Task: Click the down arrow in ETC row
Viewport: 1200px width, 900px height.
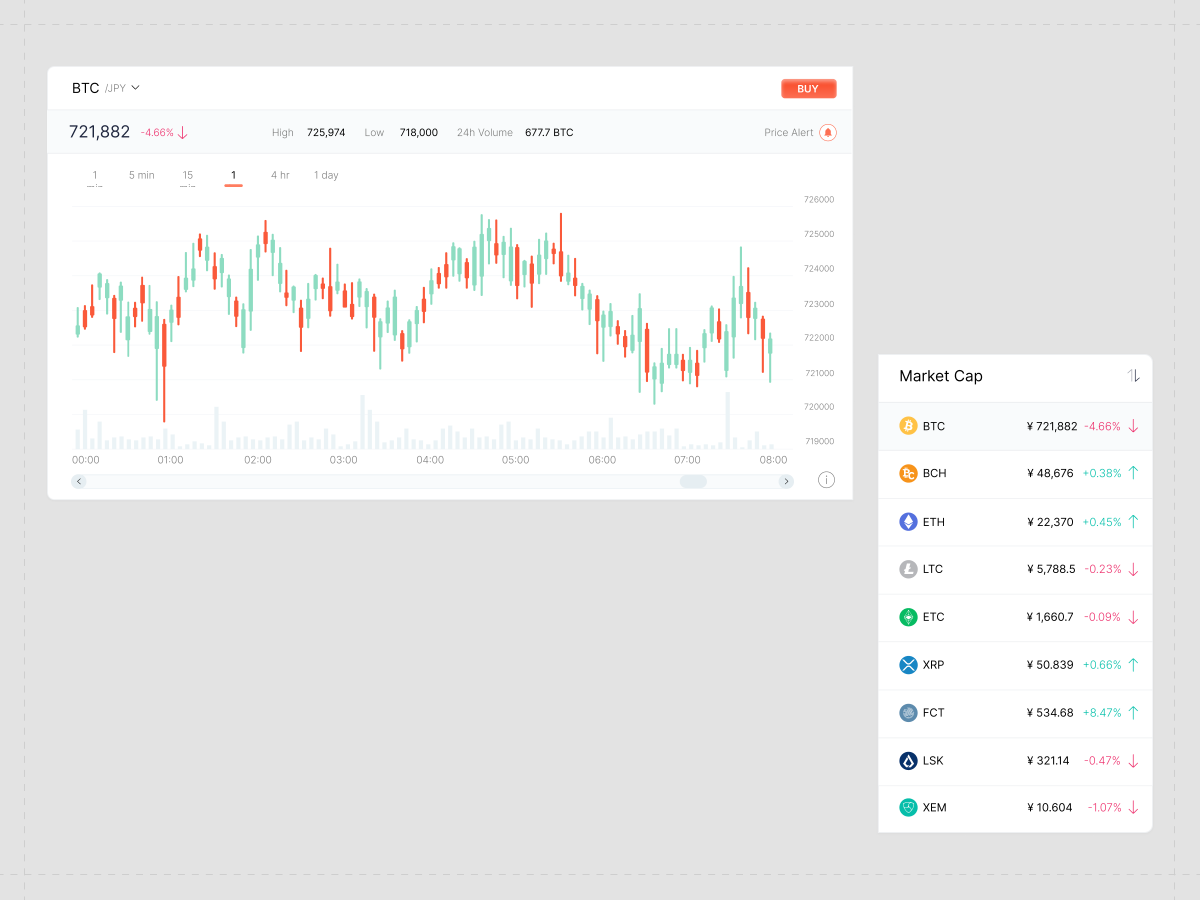Action: click(1133, 617)
